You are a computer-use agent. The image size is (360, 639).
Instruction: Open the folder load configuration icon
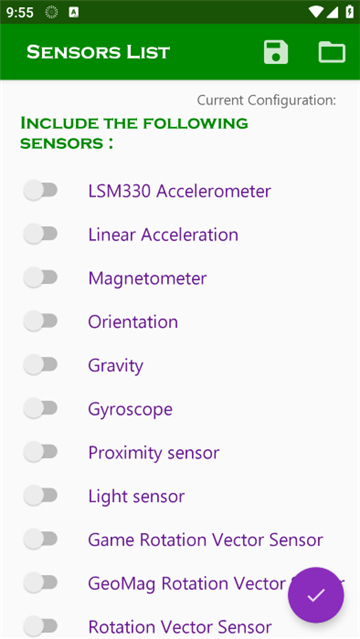pyautogui.click(x=332, y=52)
